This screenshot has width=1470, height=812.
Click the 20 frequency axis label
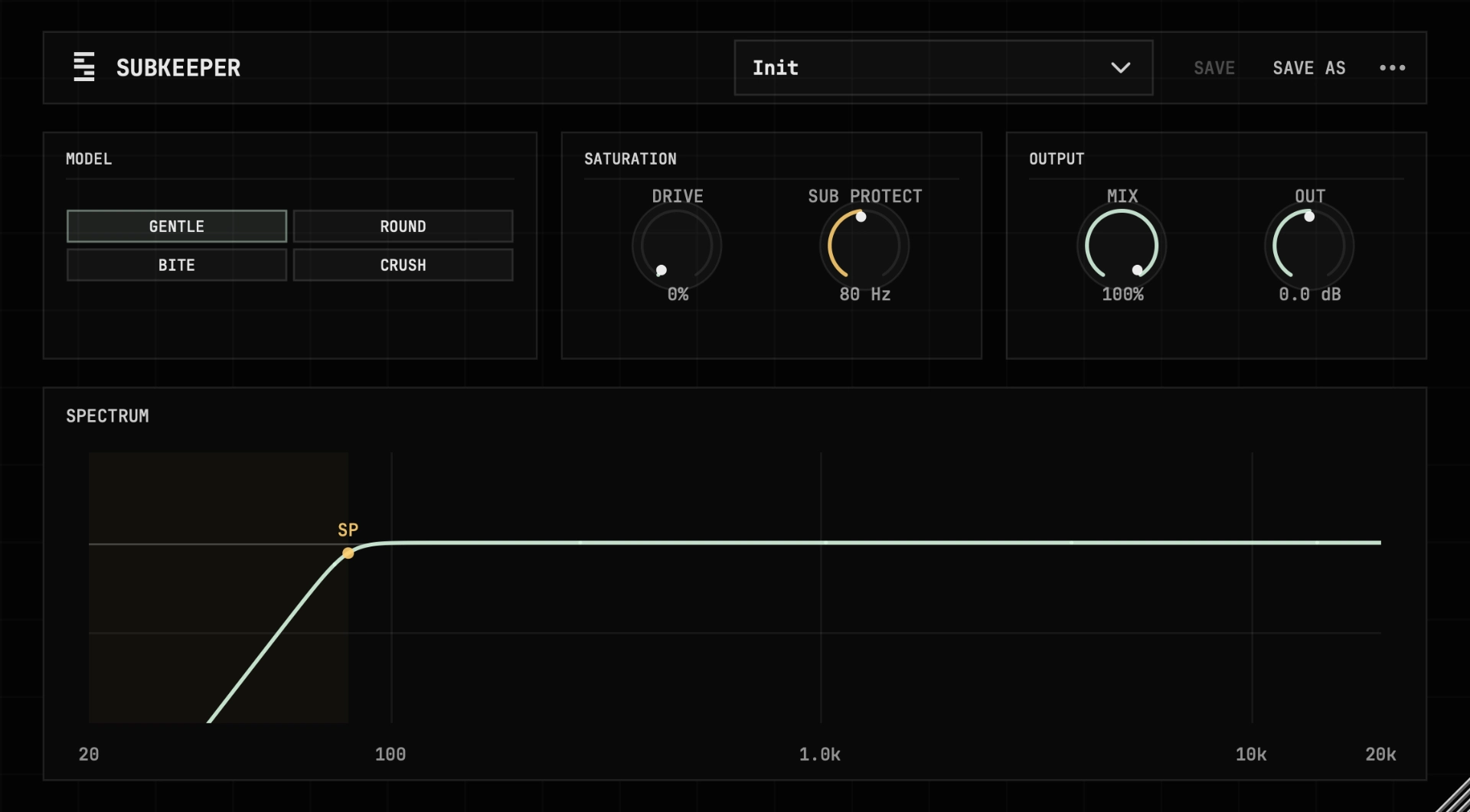tap(89, 755)
